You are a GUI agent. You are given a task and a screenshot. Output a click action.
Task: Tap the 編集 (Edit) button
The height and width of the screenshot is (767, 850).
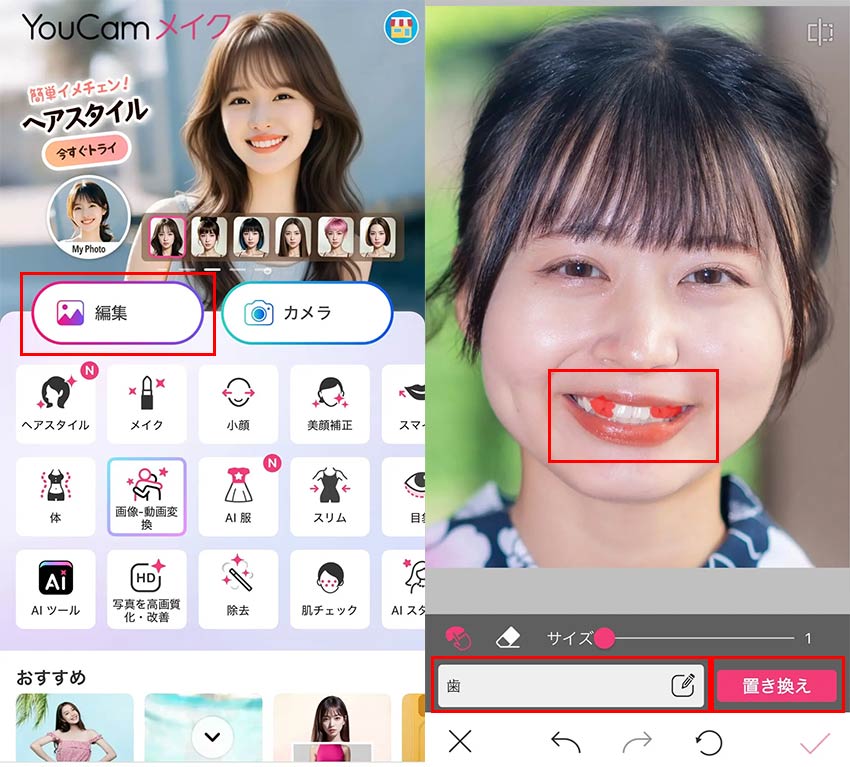coord(113,311)
